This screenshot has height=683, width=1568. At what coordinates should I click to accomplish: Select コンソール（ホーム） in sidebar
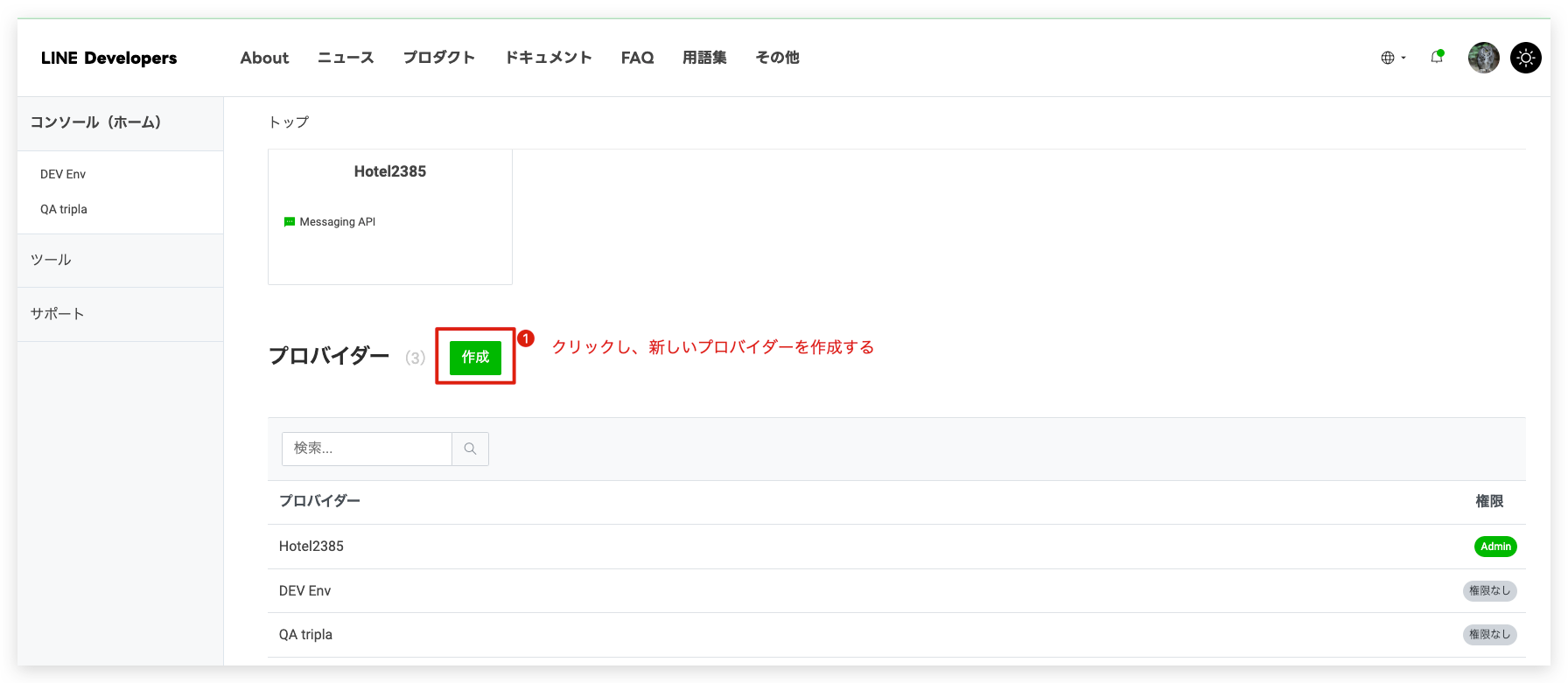[121, 123]
